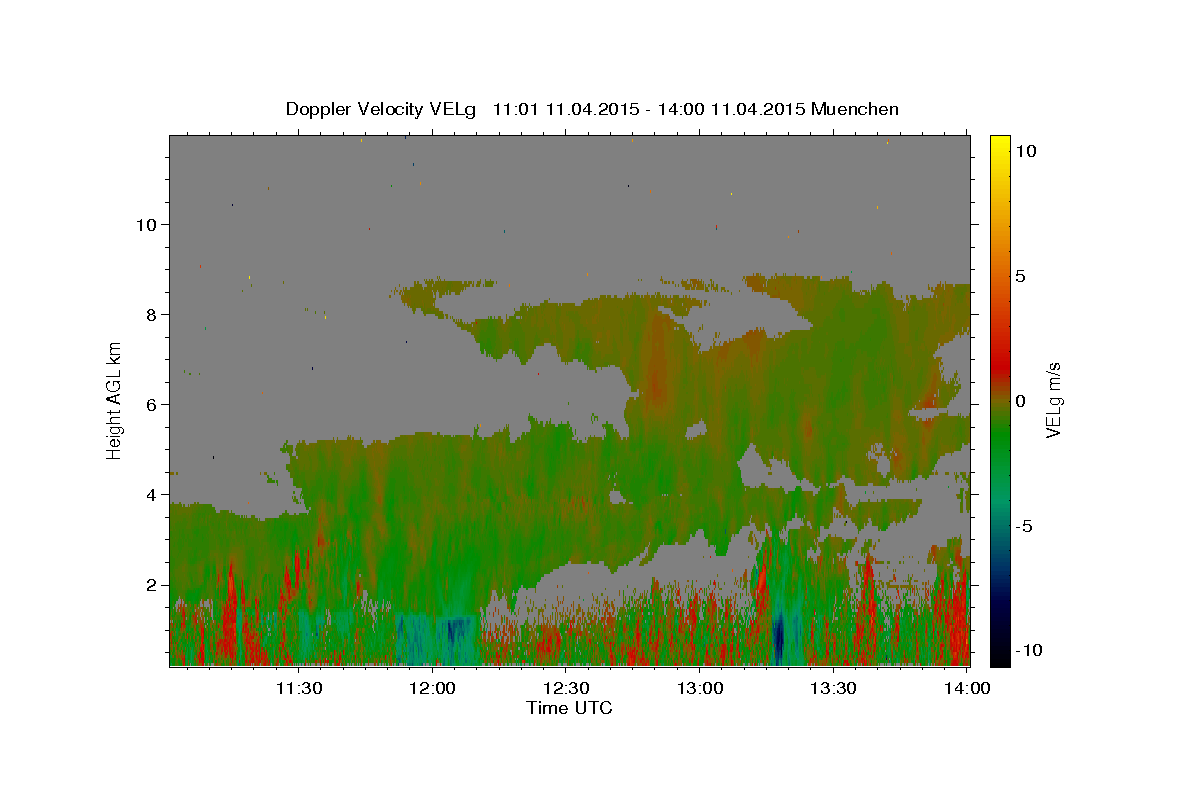The width and height of the screenshot is (1200, 800).
Task: Click the "VELg m/s" colorbar label
Action: click(1053, 401)
